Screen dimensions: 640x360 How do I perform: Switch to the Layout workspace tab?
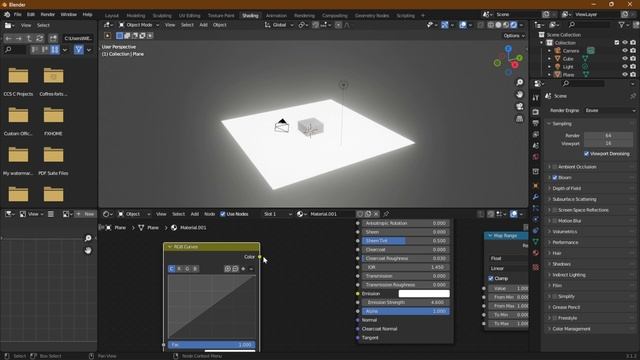111,16
